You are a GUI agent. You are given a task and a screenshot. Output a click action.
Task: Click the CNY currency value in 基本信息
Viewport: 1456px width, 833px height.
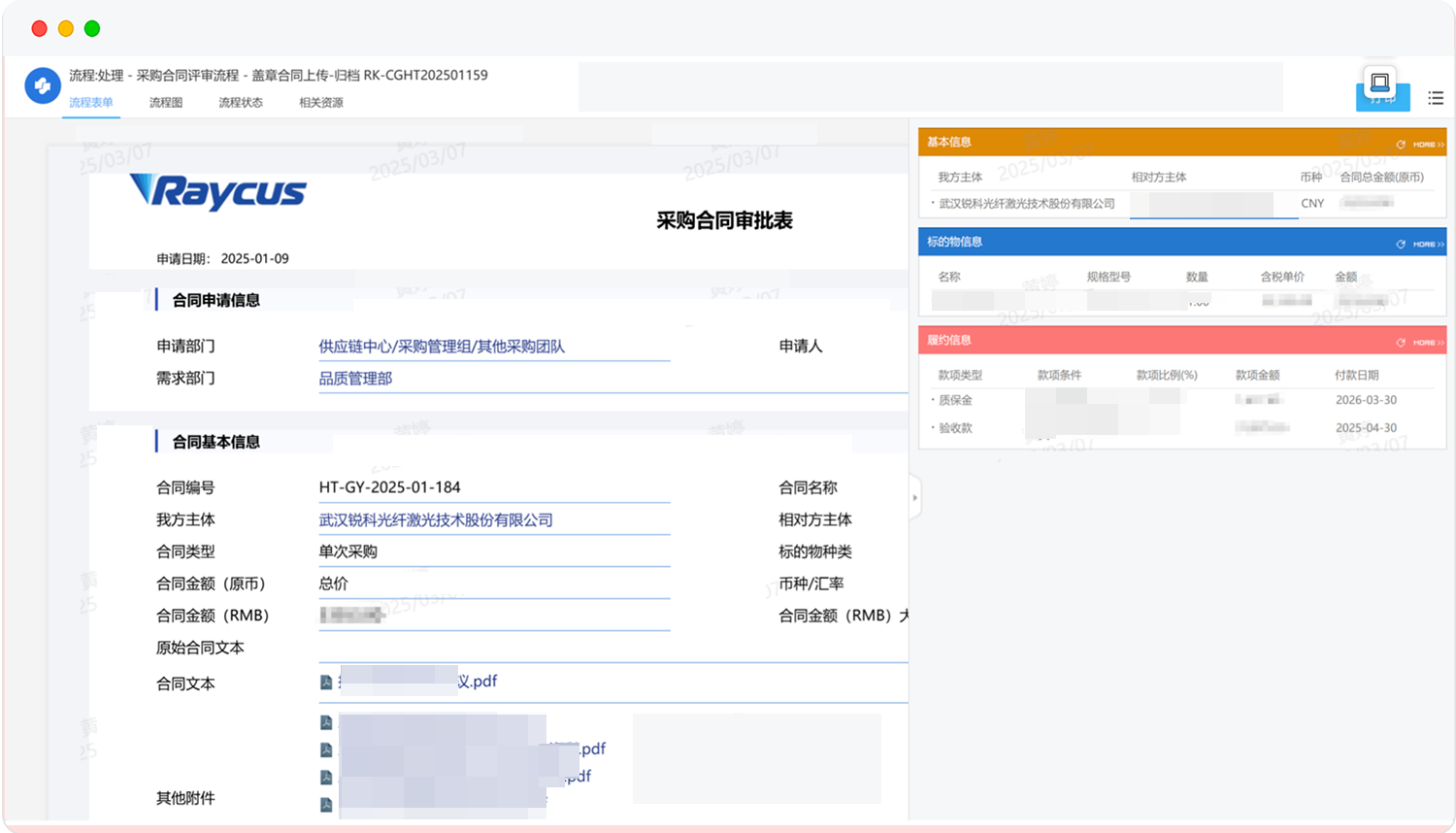(x=1312, y=204)
